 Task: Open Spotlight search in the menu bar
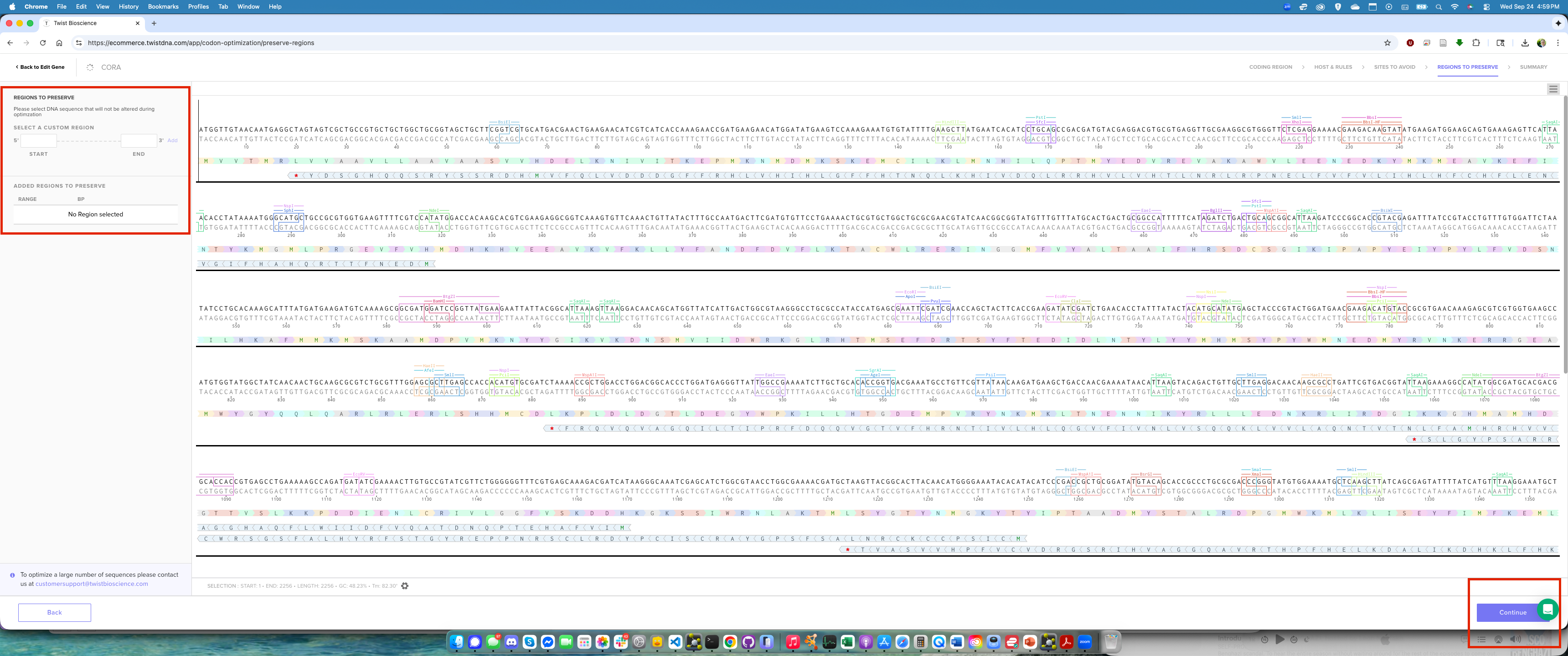1439,7
